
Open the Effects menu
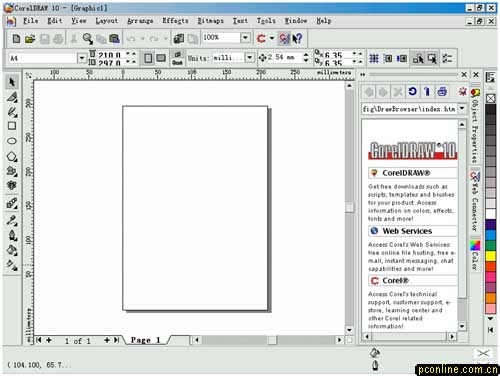click(x=175, y=21)
